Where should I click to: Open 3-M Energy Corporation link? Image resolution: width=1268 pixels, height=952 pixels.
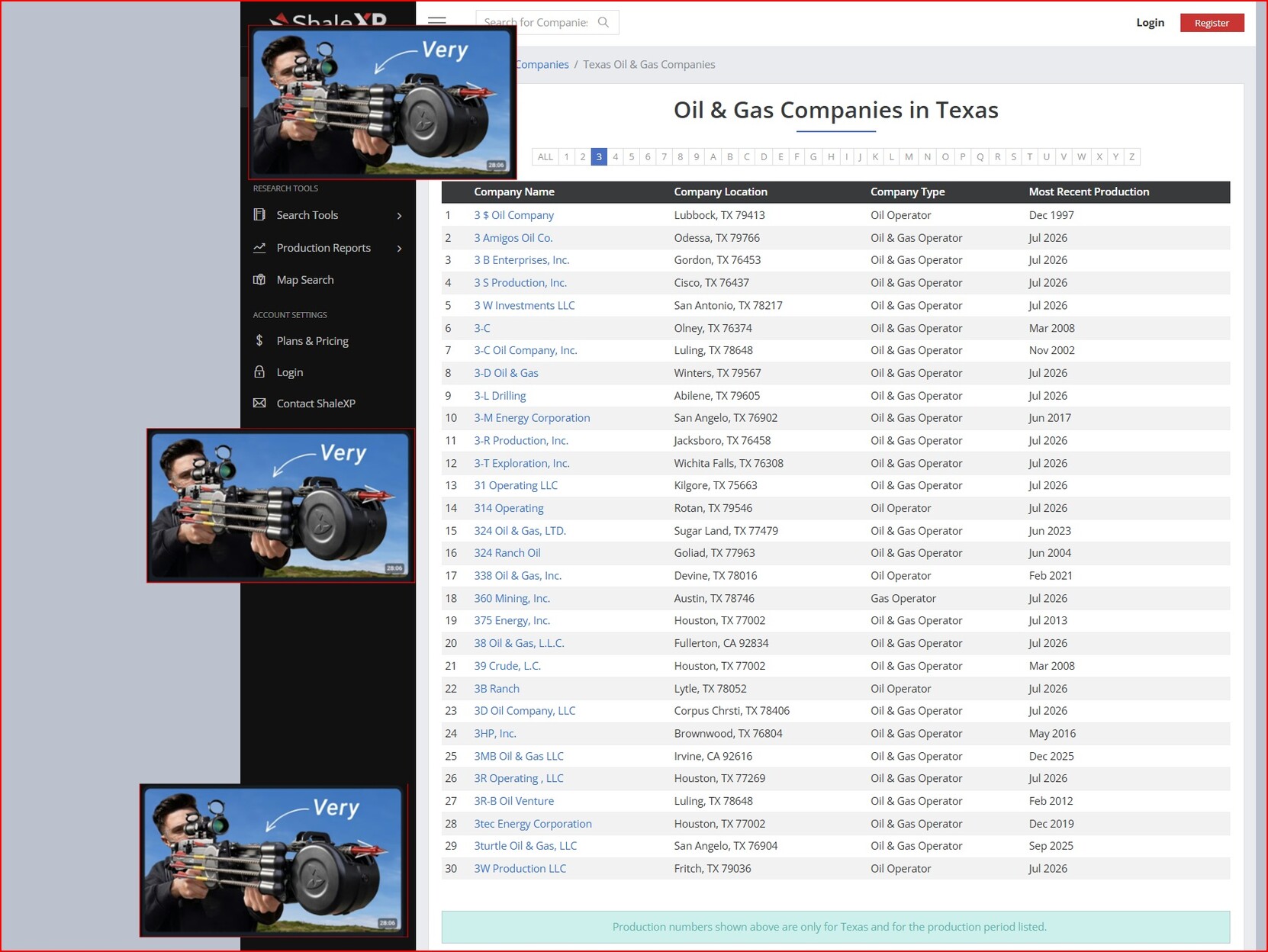tap(532, 418)
